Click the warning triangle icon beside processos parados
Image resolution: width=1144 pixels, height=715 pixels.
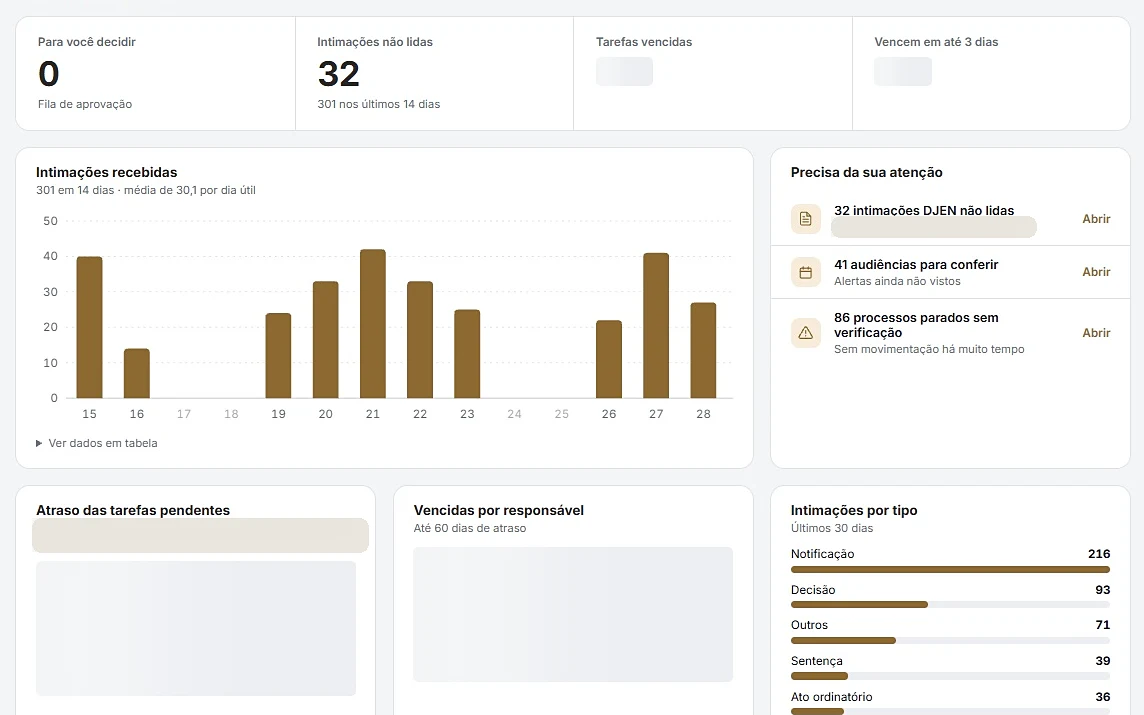(x=805, y=333)
